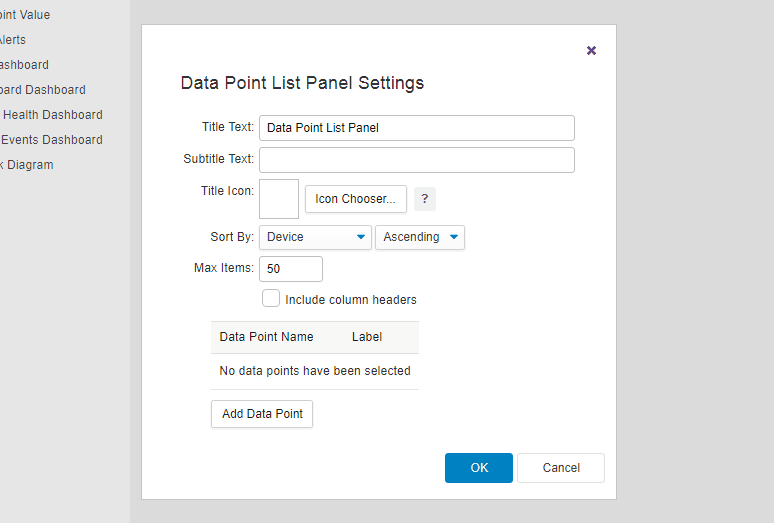Close the dialog with the X icon
The width and height of the screenshot is (774, 523).
(591, 50)
